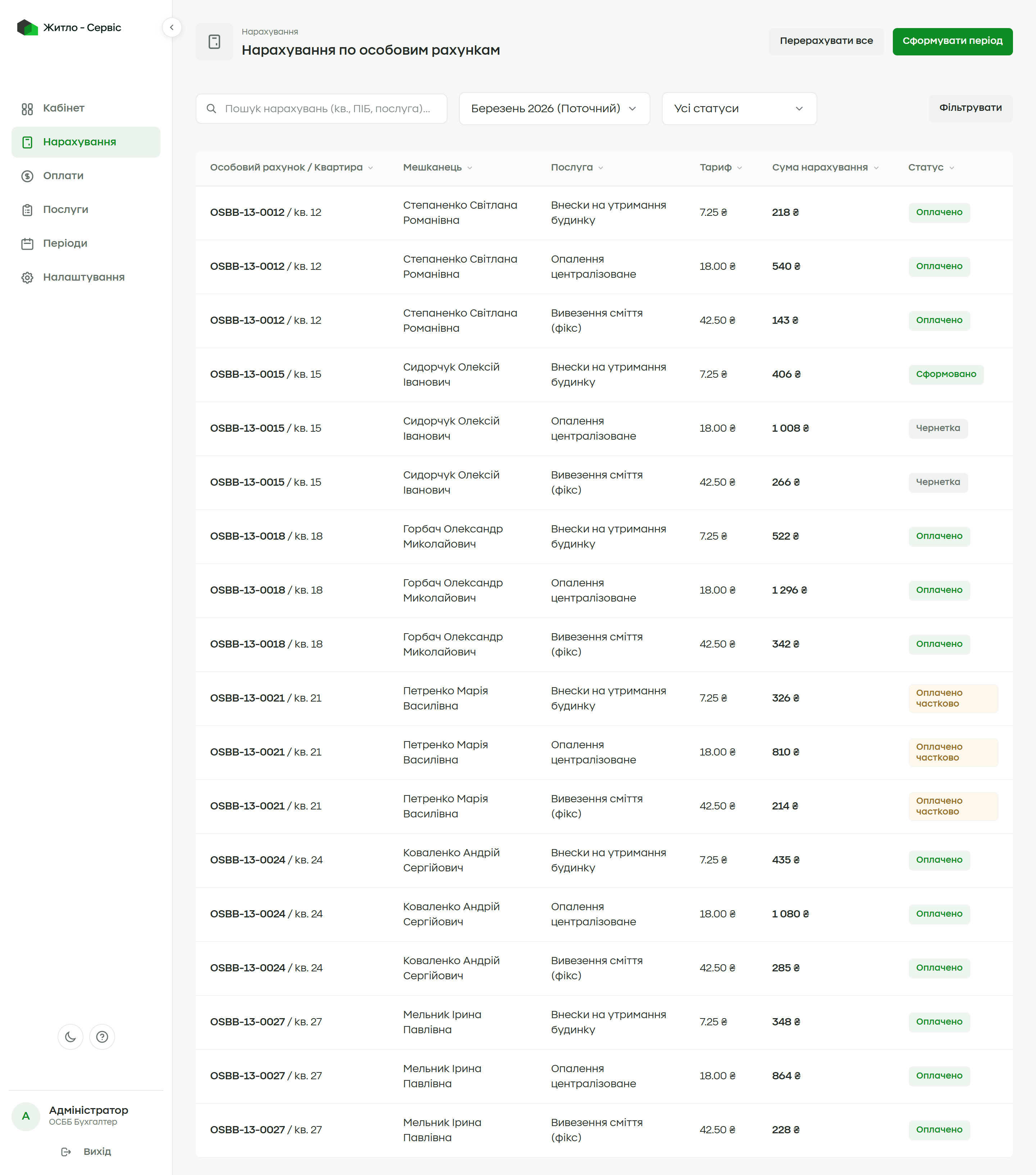The height and width of the screenshot is (1175, 1036).
Task: Click the administrator avatar A
Action: pyautogui.click(x=26, y=1116)
